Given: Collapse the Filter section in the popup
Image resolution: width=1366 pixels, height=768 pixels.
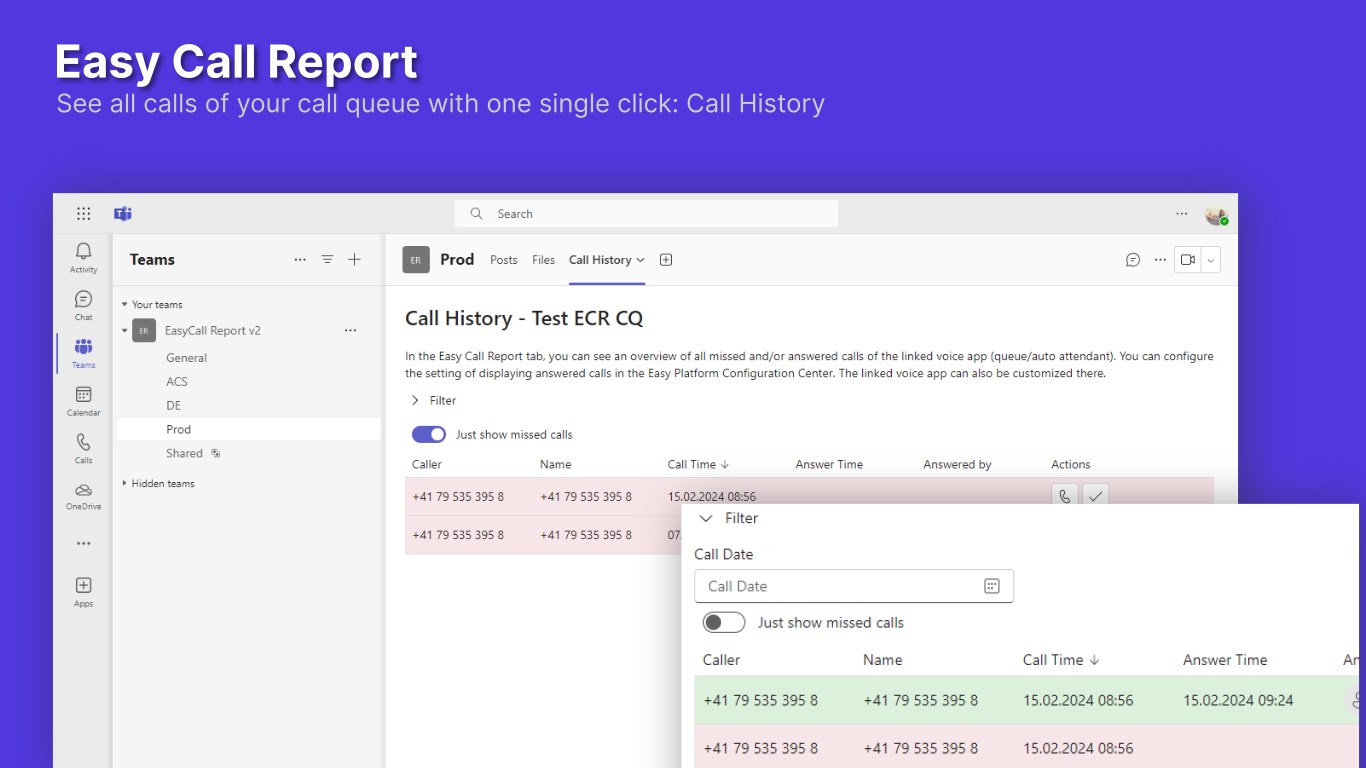Looking at the screenshot, I should click(x=728, y=518).
